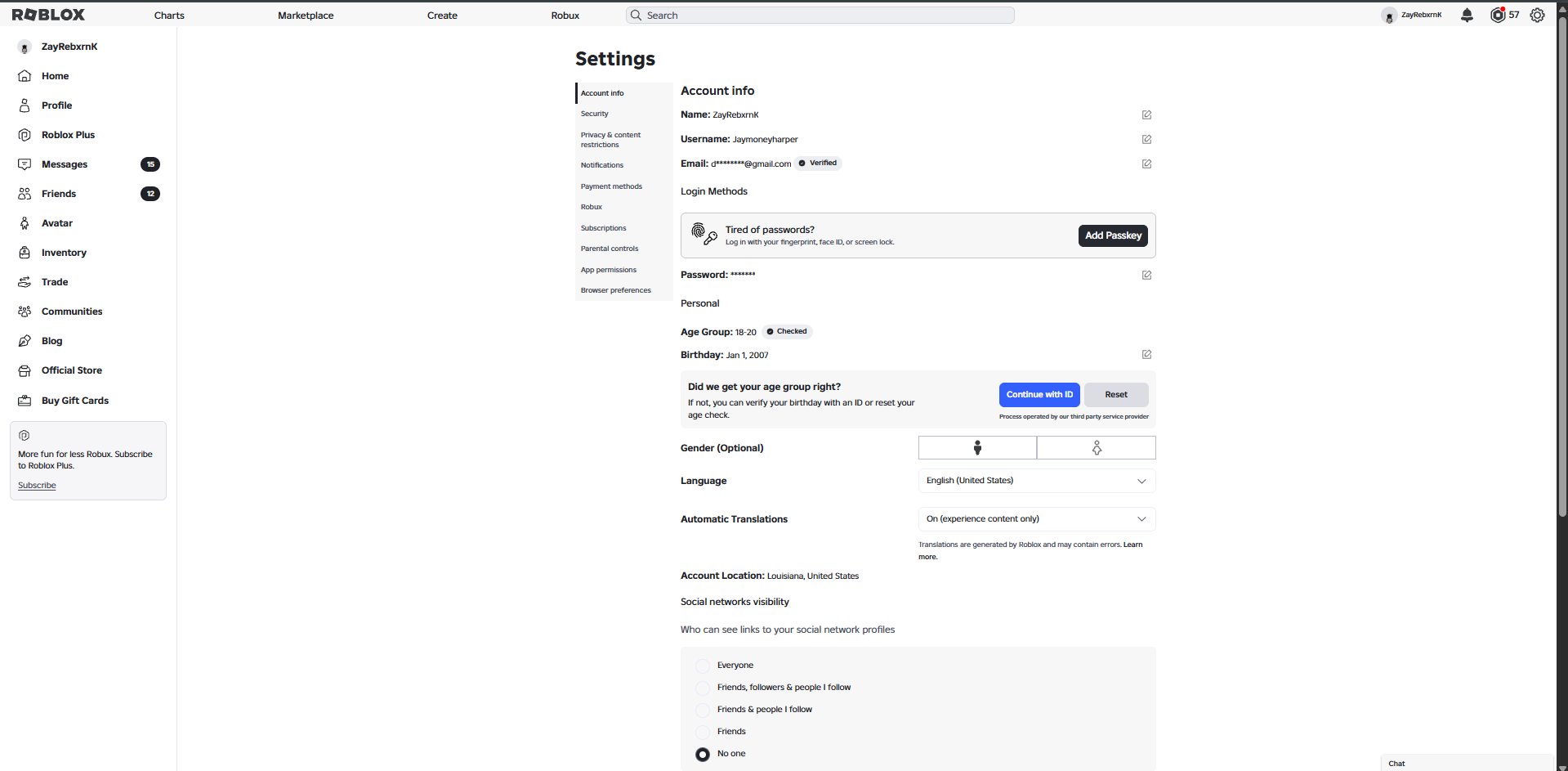Click the ZayRebxrnK name in sidebar

click(x=69, y=47)
